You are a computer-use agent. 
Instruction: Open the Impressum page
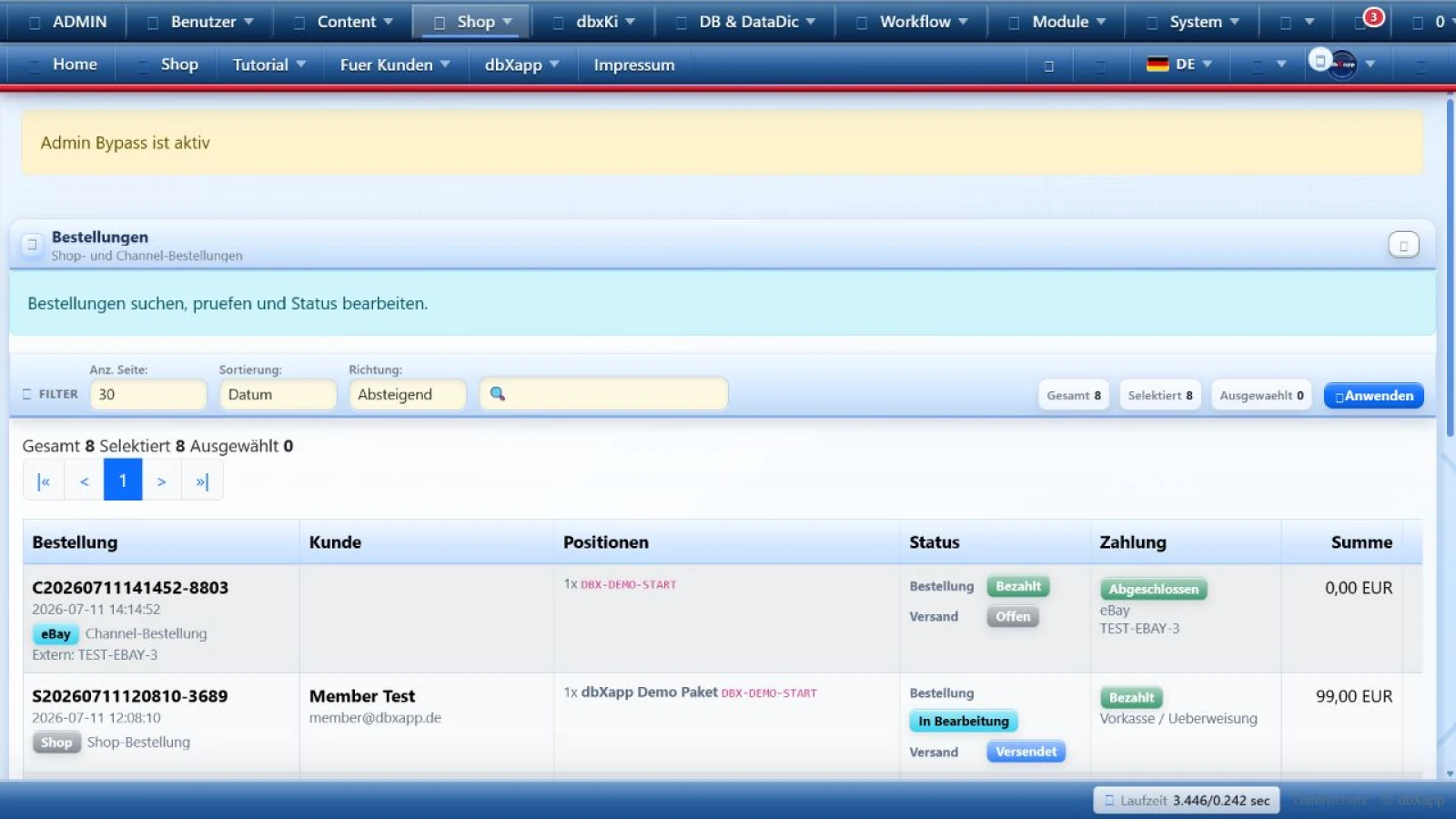tap(634, 65)
